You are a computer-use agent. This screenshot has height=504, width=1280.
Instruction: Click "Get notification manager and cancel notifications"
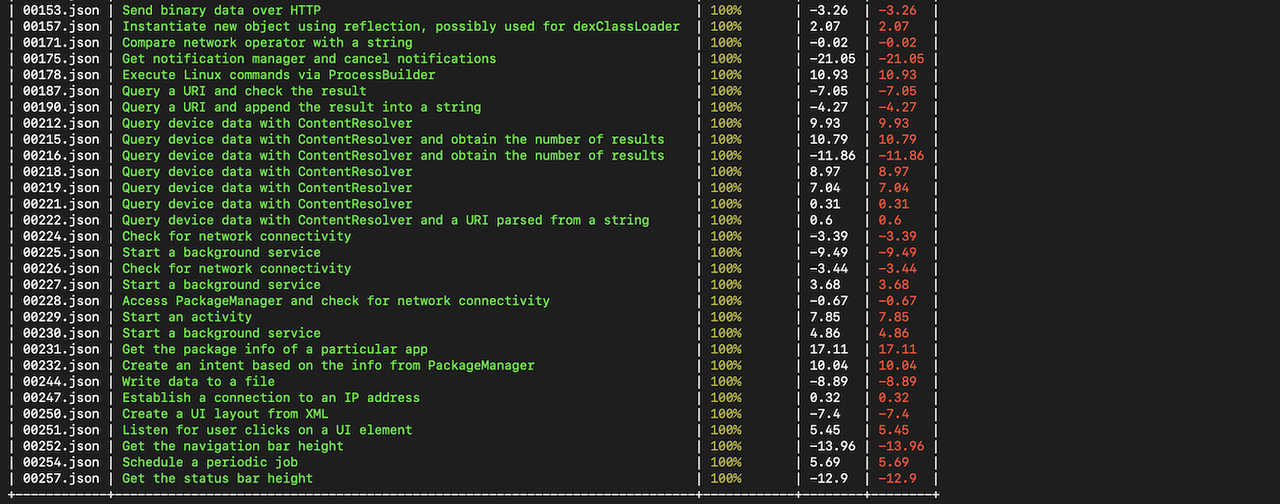point(309,58)
